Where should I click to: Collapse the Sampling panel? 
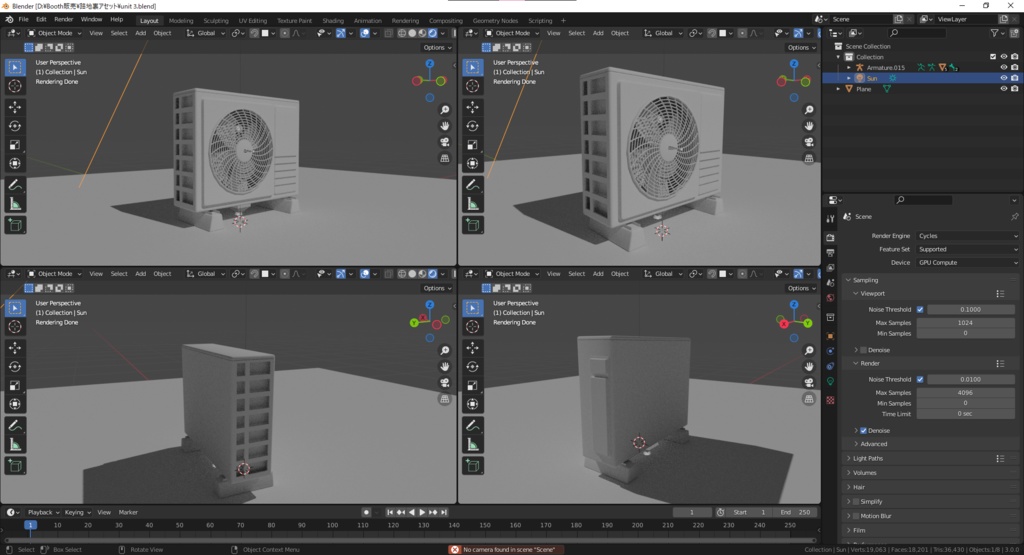(x=865, y=280)
